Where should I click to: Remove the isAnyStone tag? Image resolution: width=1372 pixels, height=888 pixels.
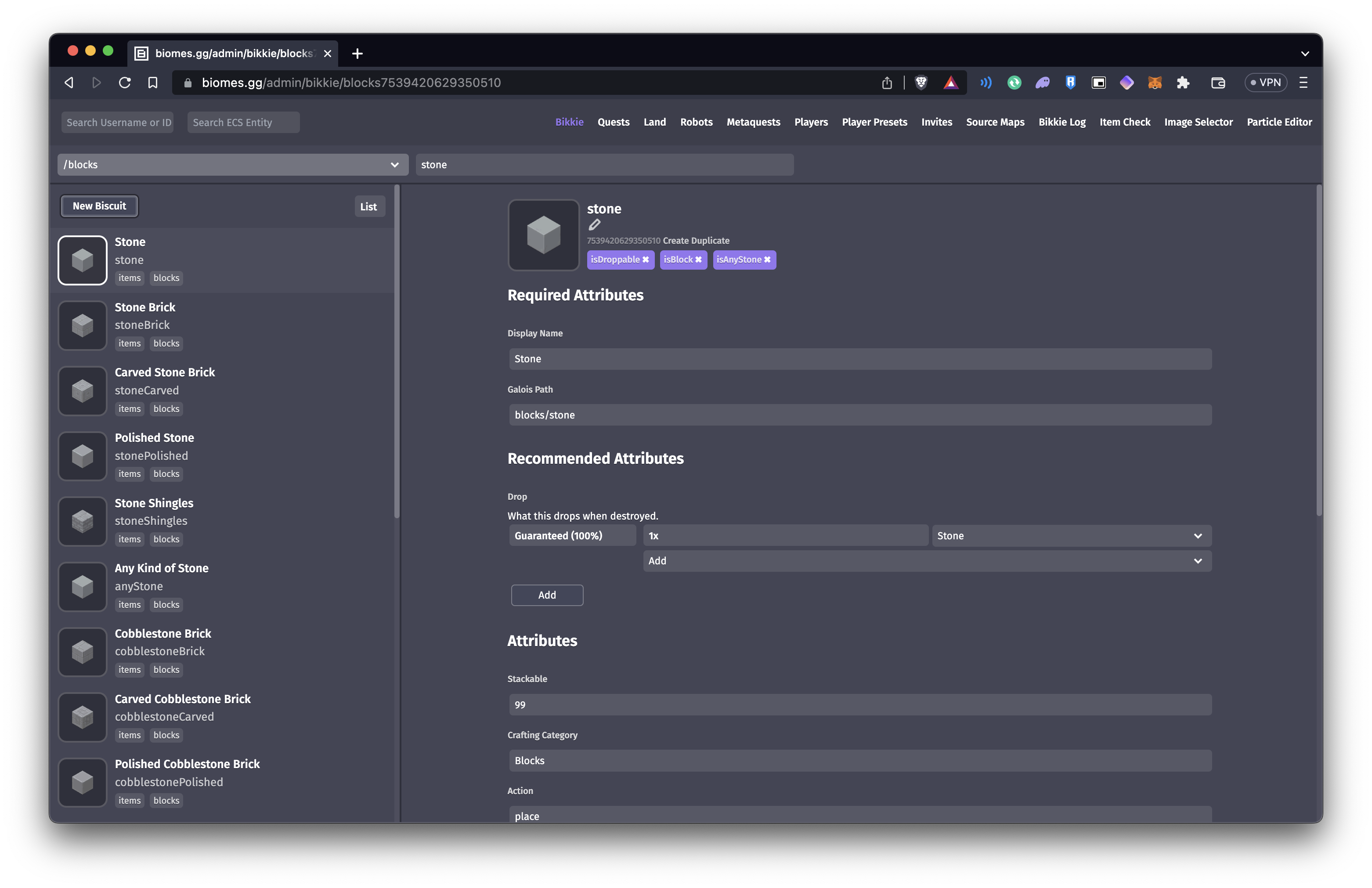click(767, 260)
